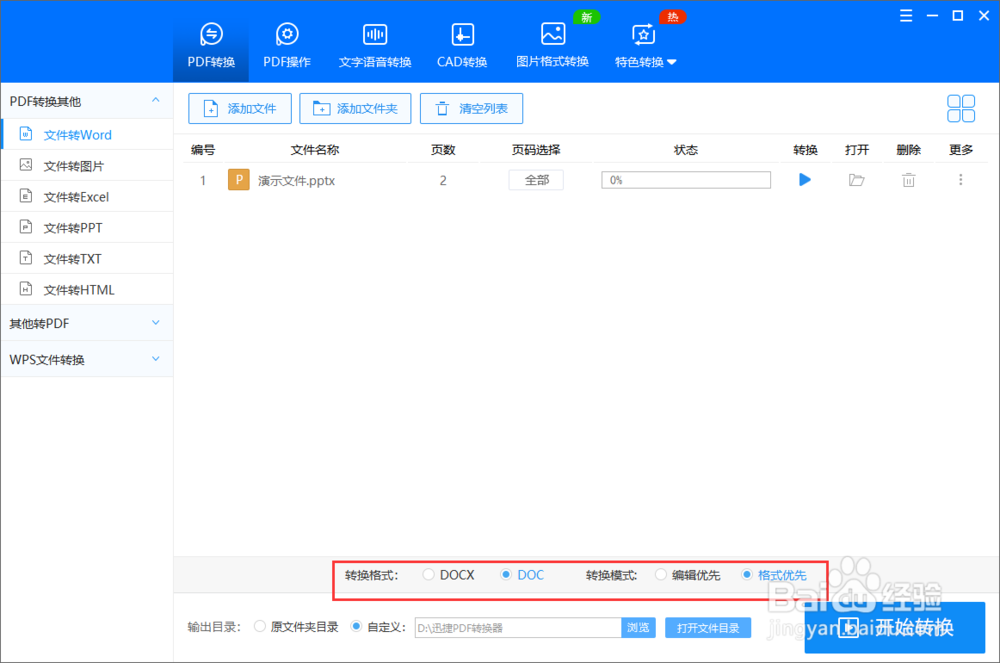The height and width of the screenshot is (663, 1000).
Task: Switch to 文件转Excel conversion
Action: (x=87, y=196)
